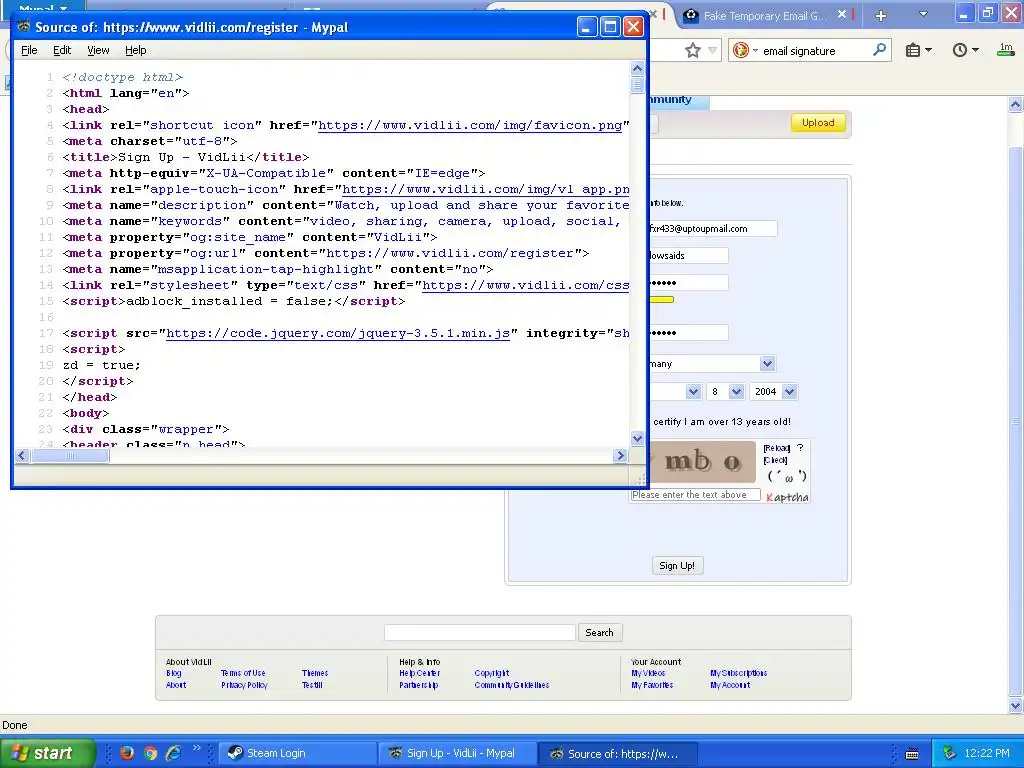Click the Windows start button

47,753
